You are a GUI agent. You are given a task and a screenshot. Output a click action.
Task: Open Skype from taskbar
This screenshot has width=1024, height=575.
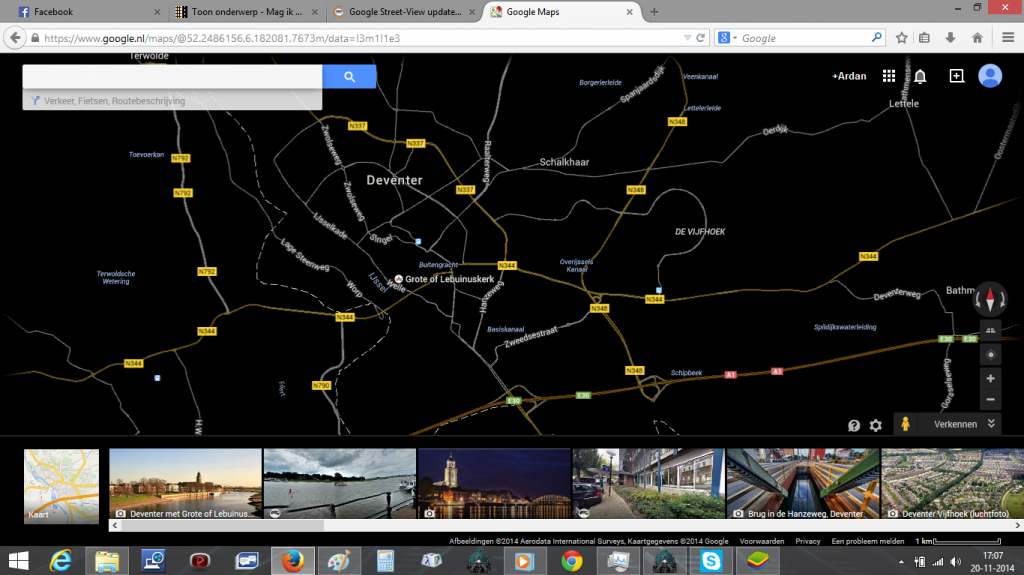[711, 561]
